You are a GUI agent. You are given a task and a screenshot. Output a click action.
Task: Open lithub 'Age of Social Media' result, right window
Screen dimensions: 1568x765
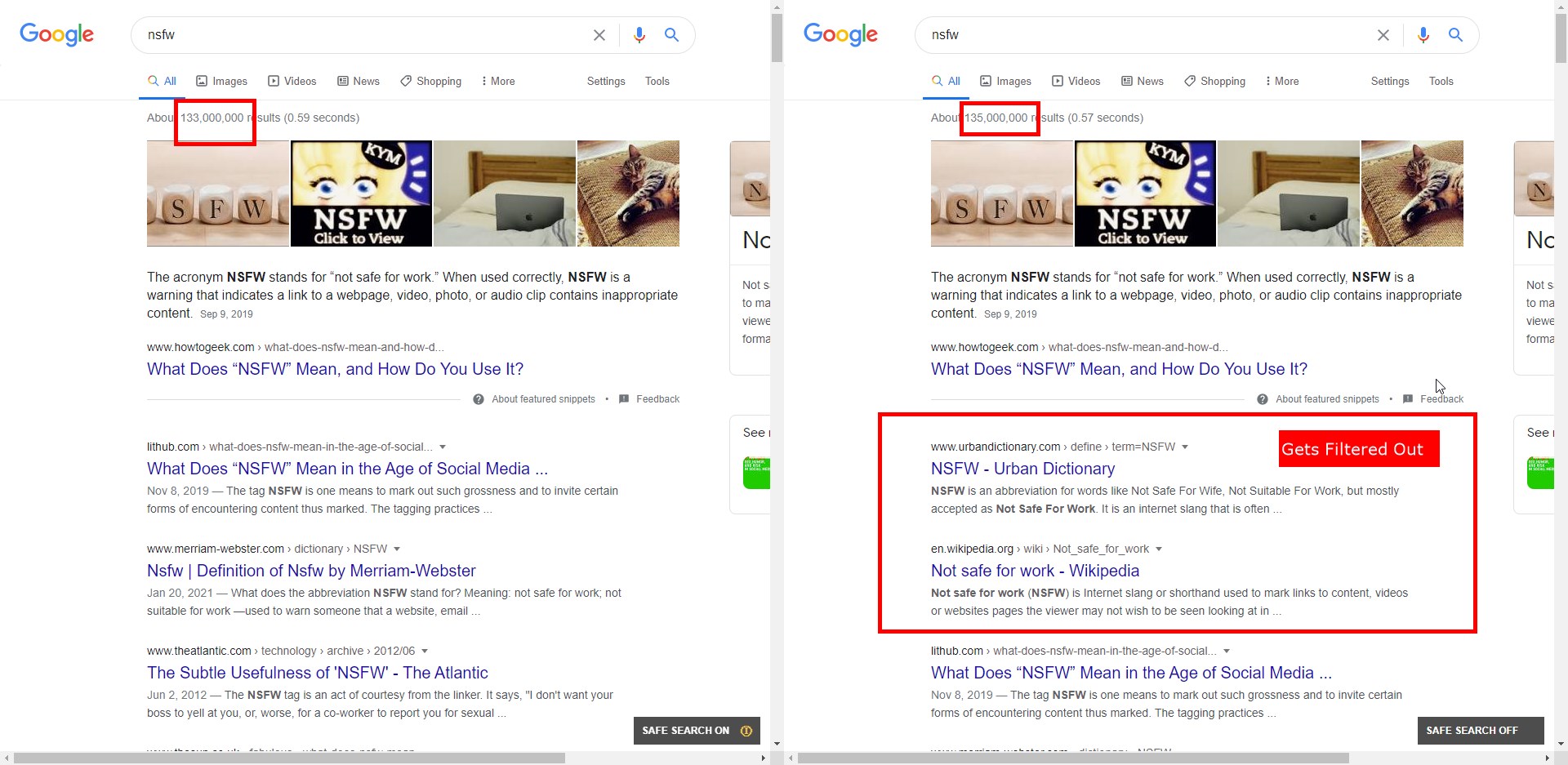point(1131,673)
